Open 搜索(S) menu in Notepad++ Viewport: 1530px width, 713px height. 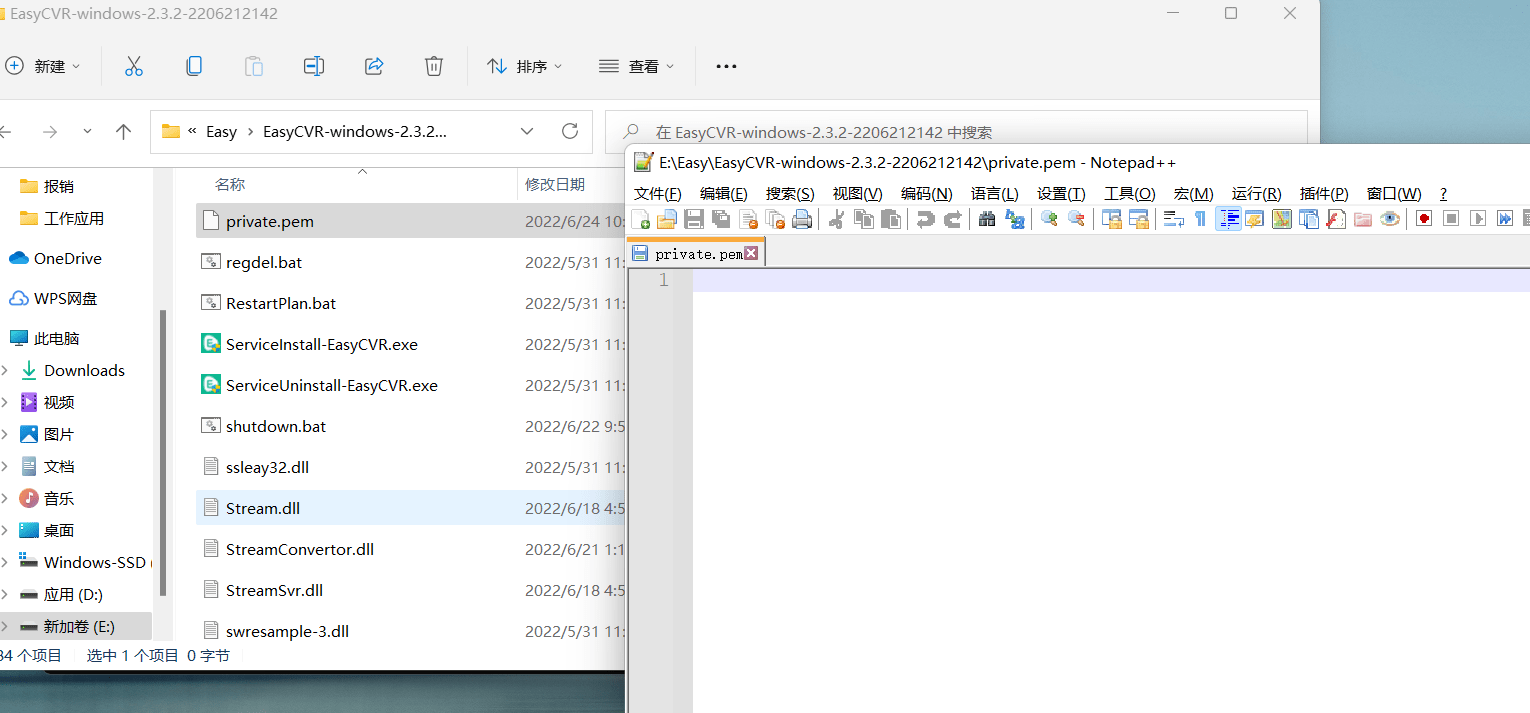pyautogui.click(x=790, y=194)
